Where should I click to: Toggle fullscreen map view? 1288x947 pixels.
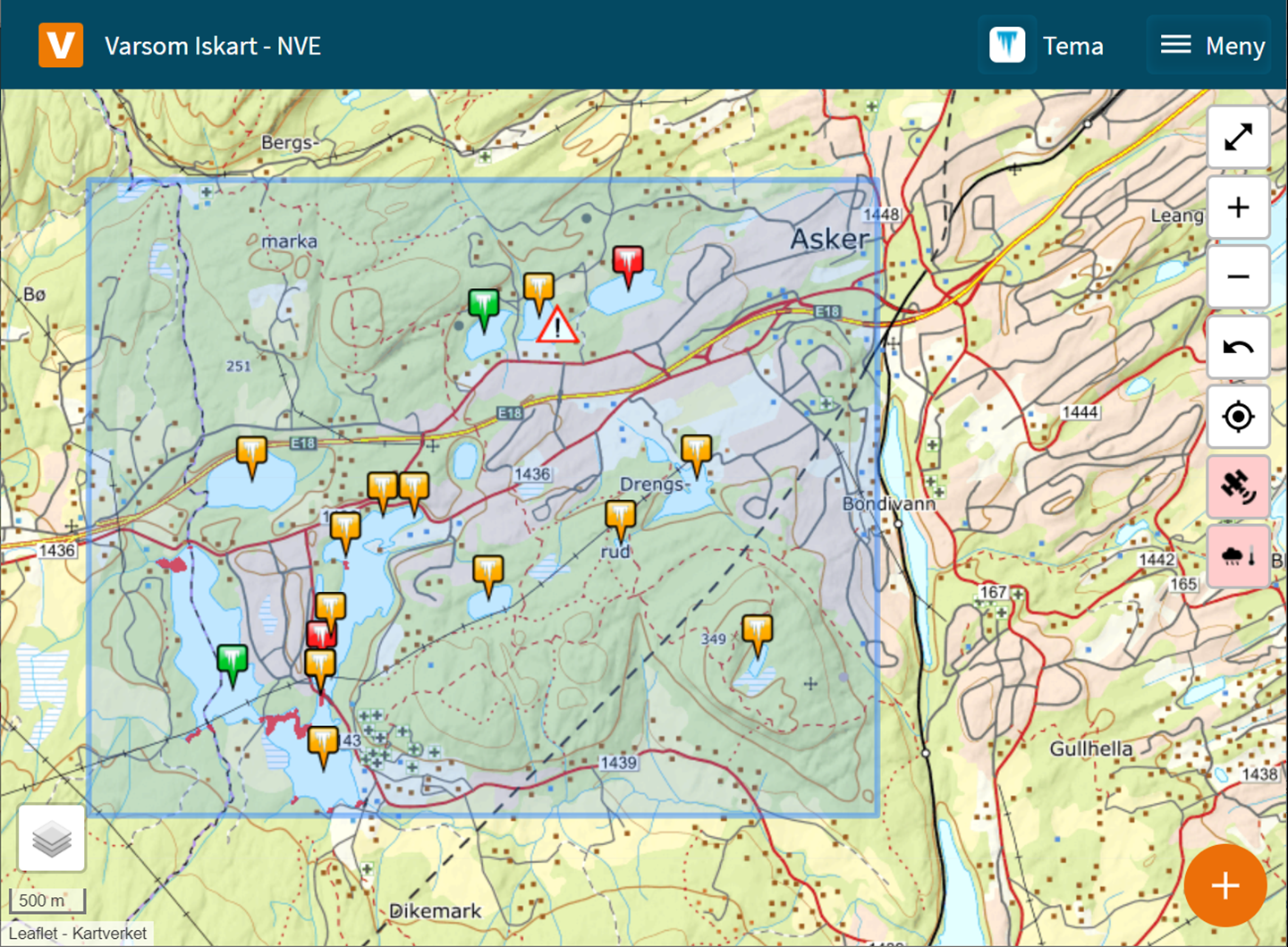tap(1238, 138)
